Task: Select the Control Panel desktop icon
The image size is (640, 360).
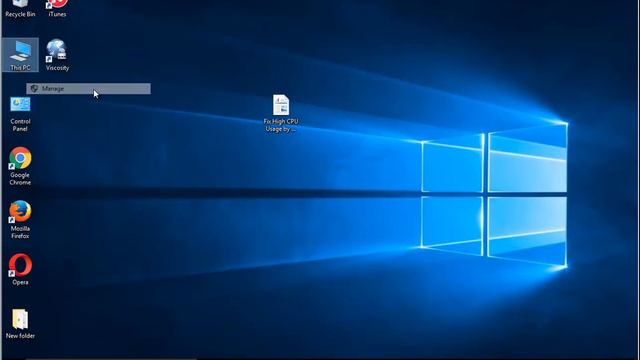Action: (x=20, y=114)
